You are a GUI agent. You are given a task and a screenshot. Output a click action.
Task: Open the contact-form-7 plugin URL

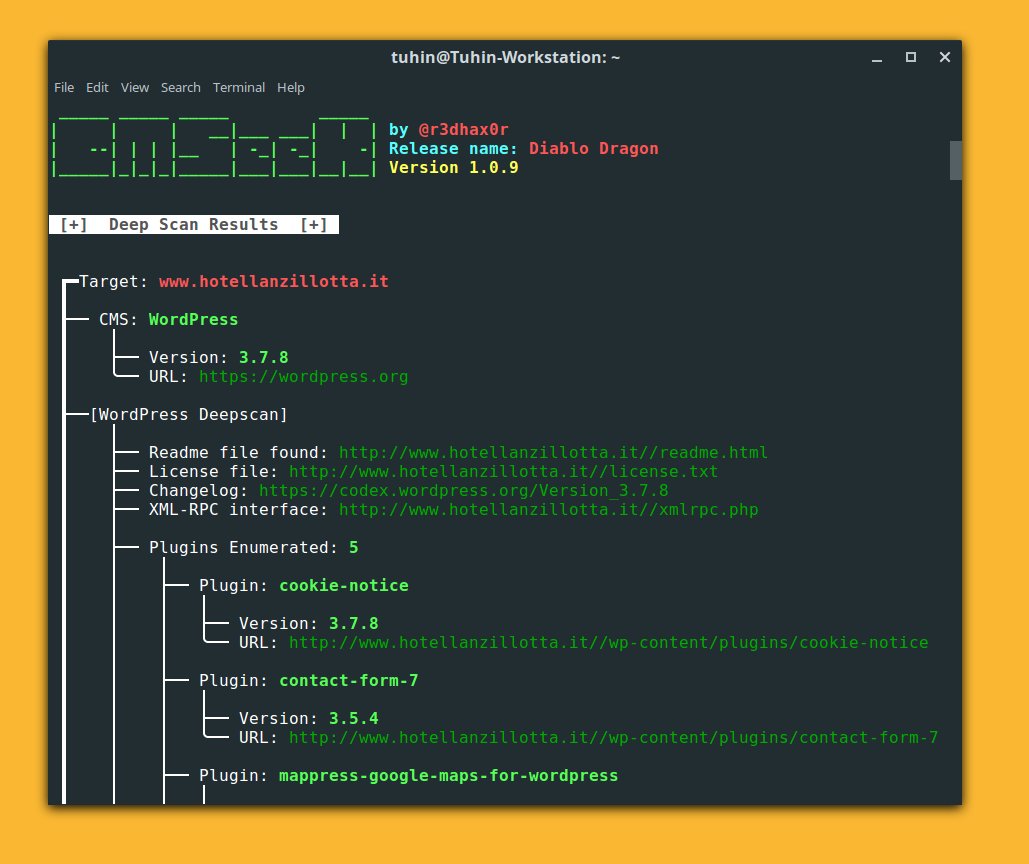pyautogui.click(x=614, y=738)
